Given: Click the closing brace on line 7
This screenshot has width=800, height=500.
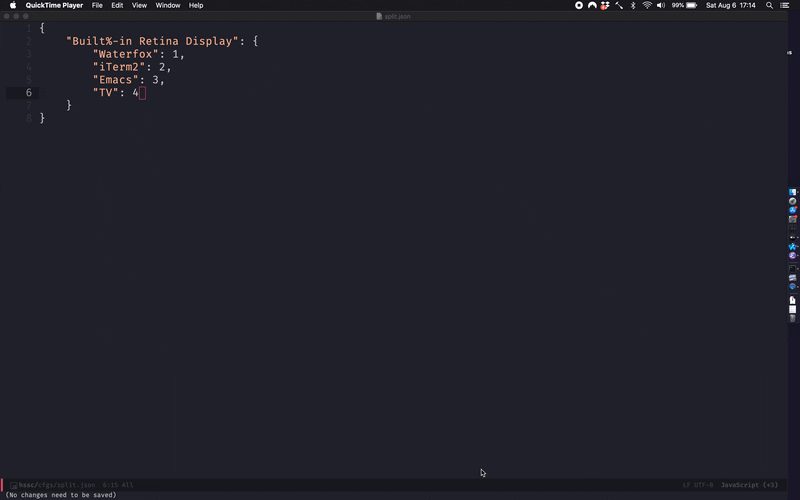Looking at the screenshot, I should pos(69,105).
